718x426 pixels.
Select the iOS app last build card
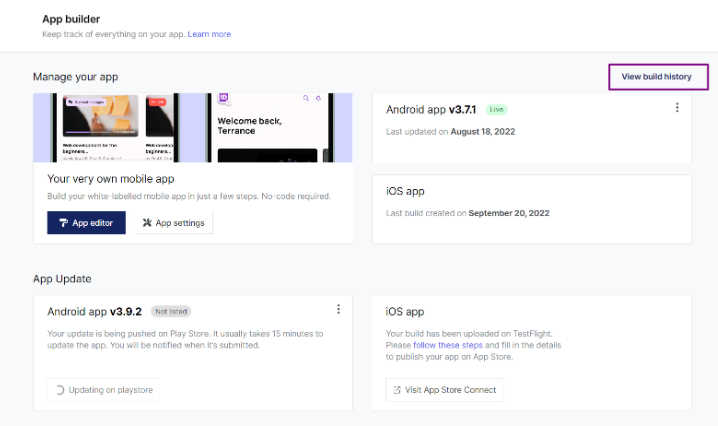[531, 209]
